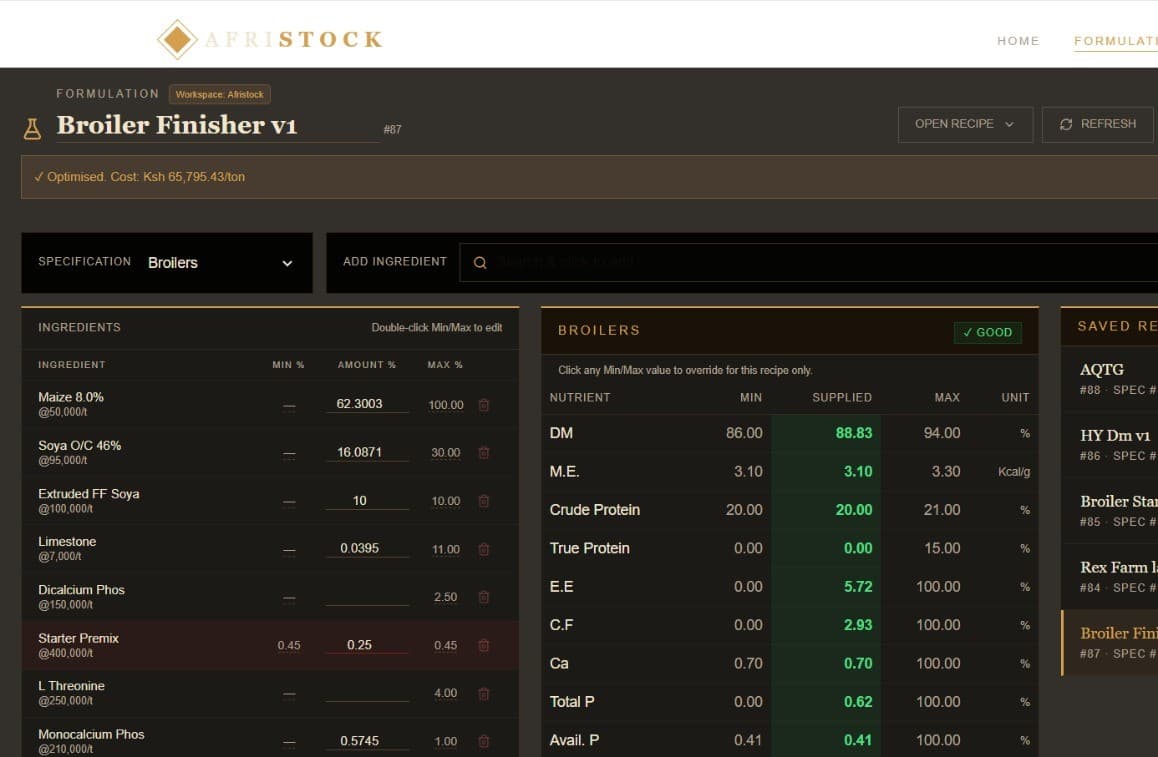Delete Starter Premix ingredient row
The height and width of the screenshot is (757, 1158).
coord(484,645)
